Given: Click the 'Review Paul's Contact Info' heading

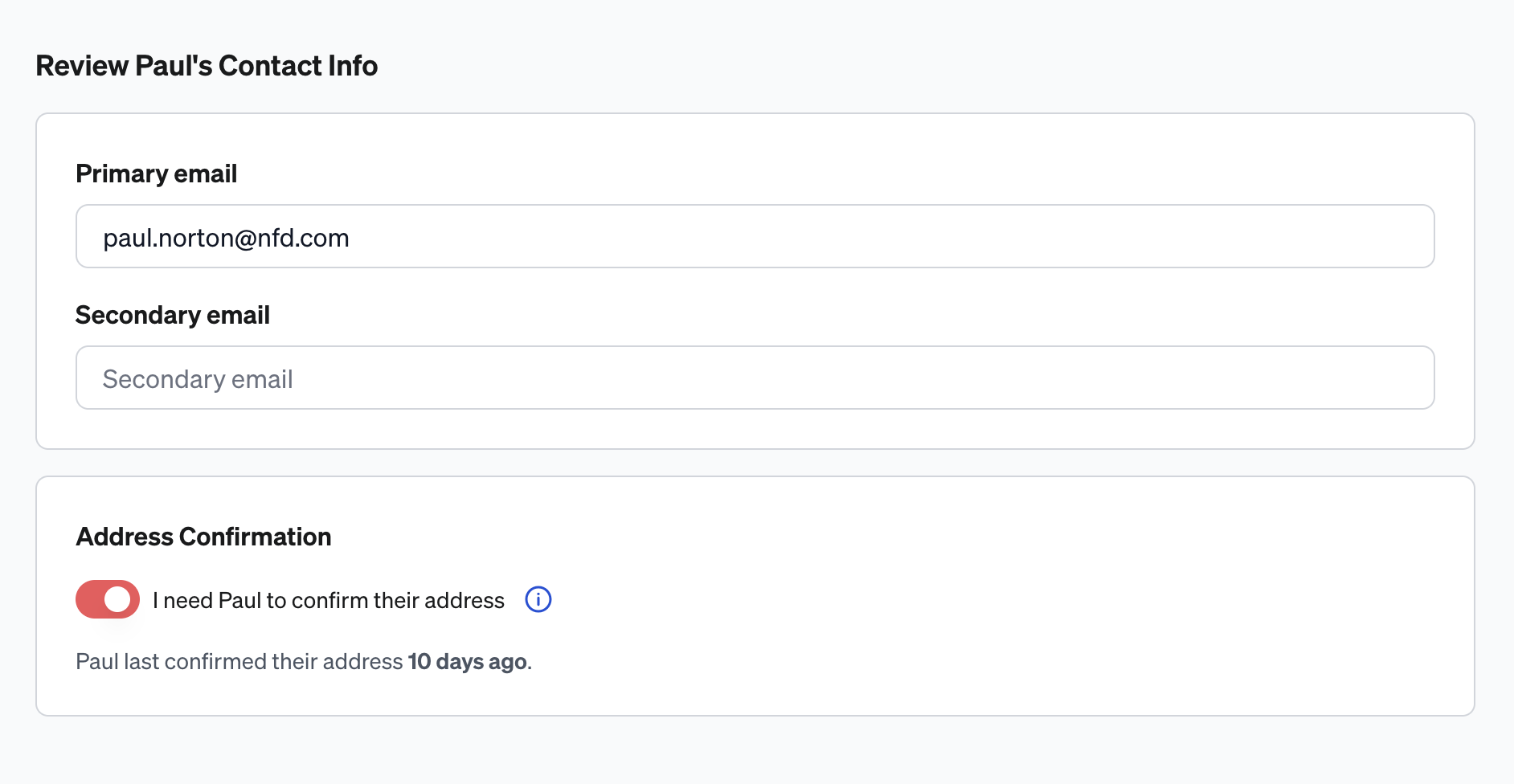Looking at the screenshot, I should [x=207, y=66].
